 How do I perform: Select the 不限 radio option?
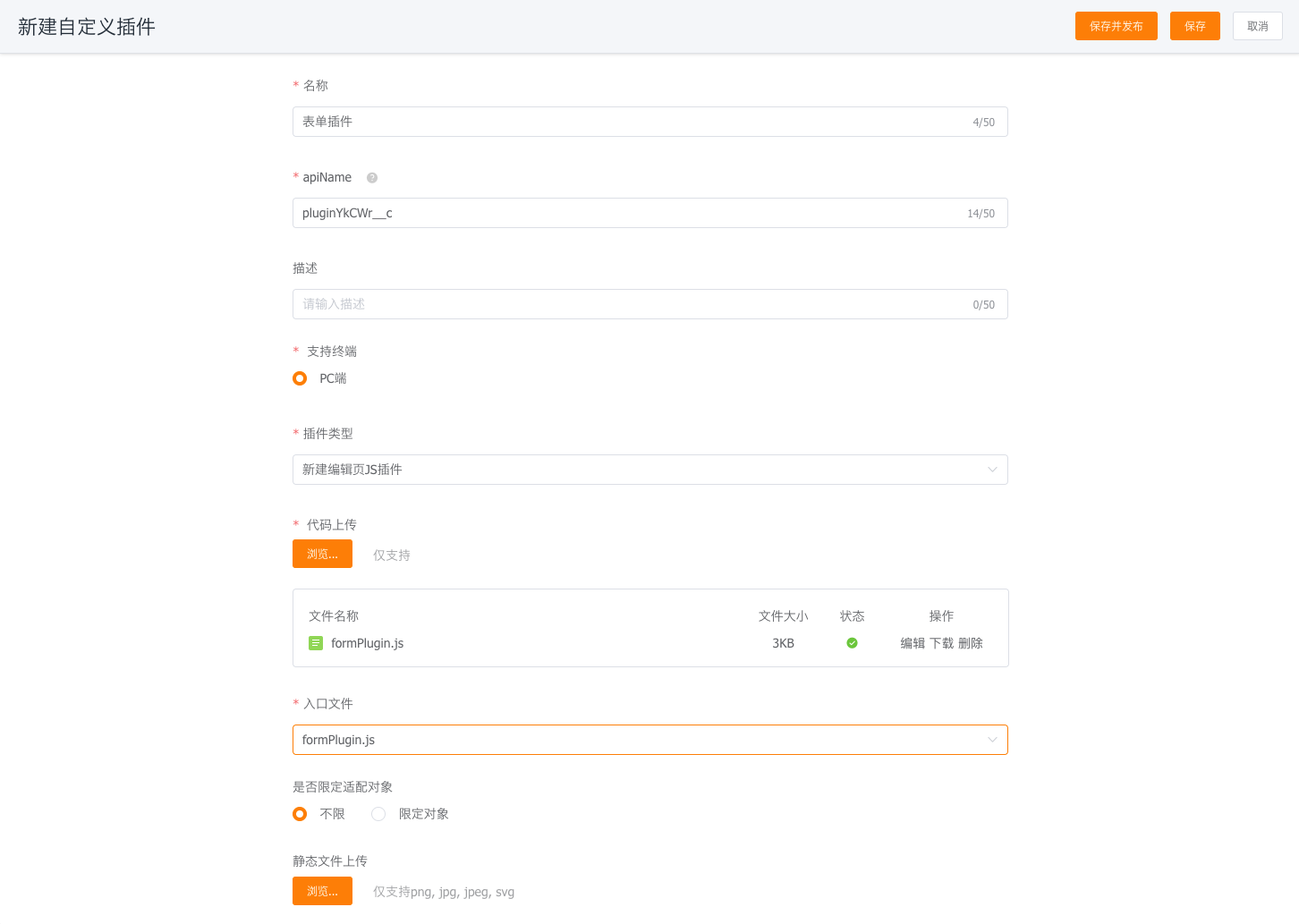click(x=300, y=814)
